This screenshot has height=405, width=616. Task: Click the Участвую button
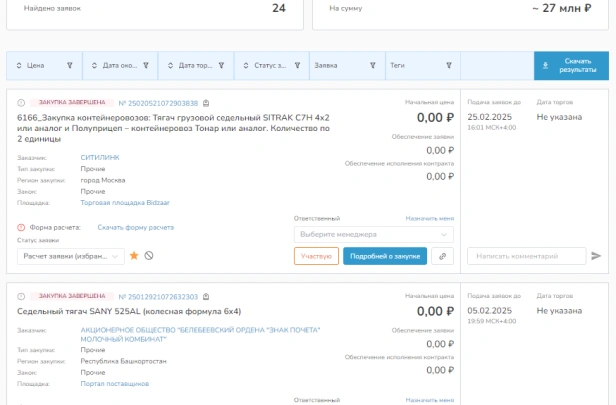click(316, 256)
